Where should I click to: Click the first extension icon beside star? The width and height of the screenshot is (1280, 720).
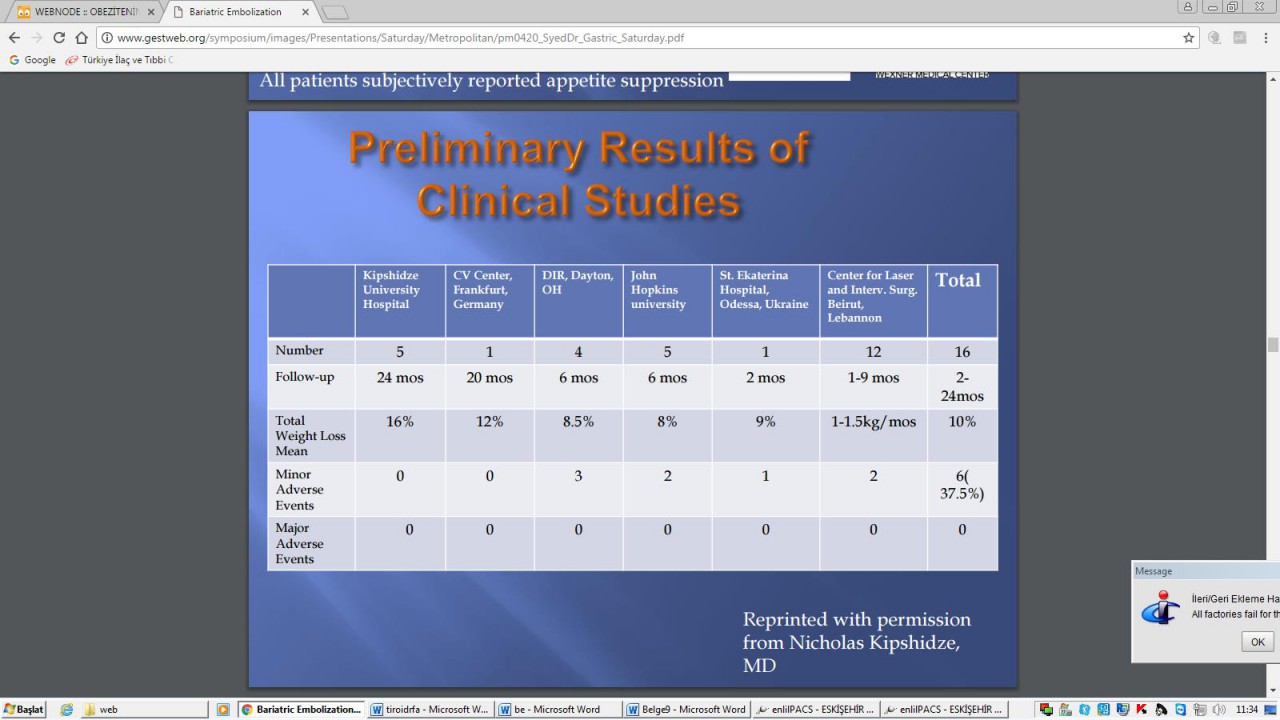(x=1215, y=38)
